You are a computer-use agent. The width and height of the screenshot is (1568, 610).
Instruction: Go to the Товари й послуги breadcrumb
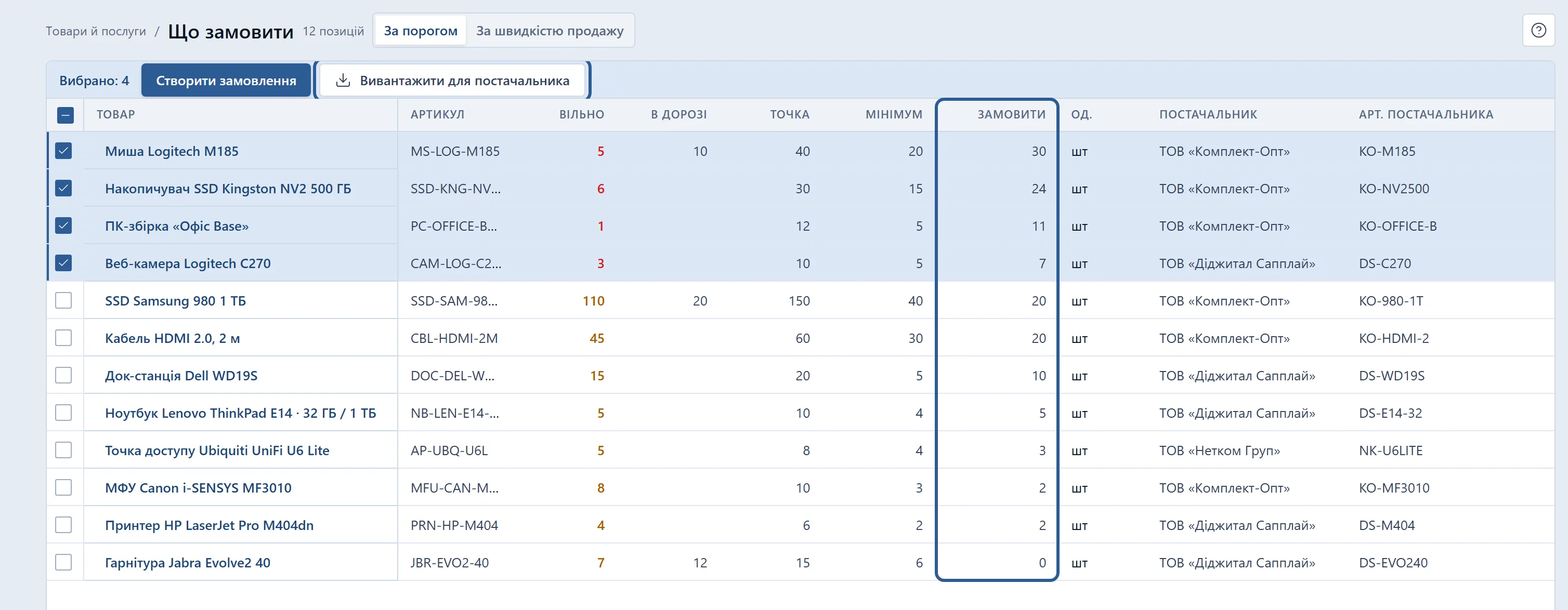click(x=96, y=31)
